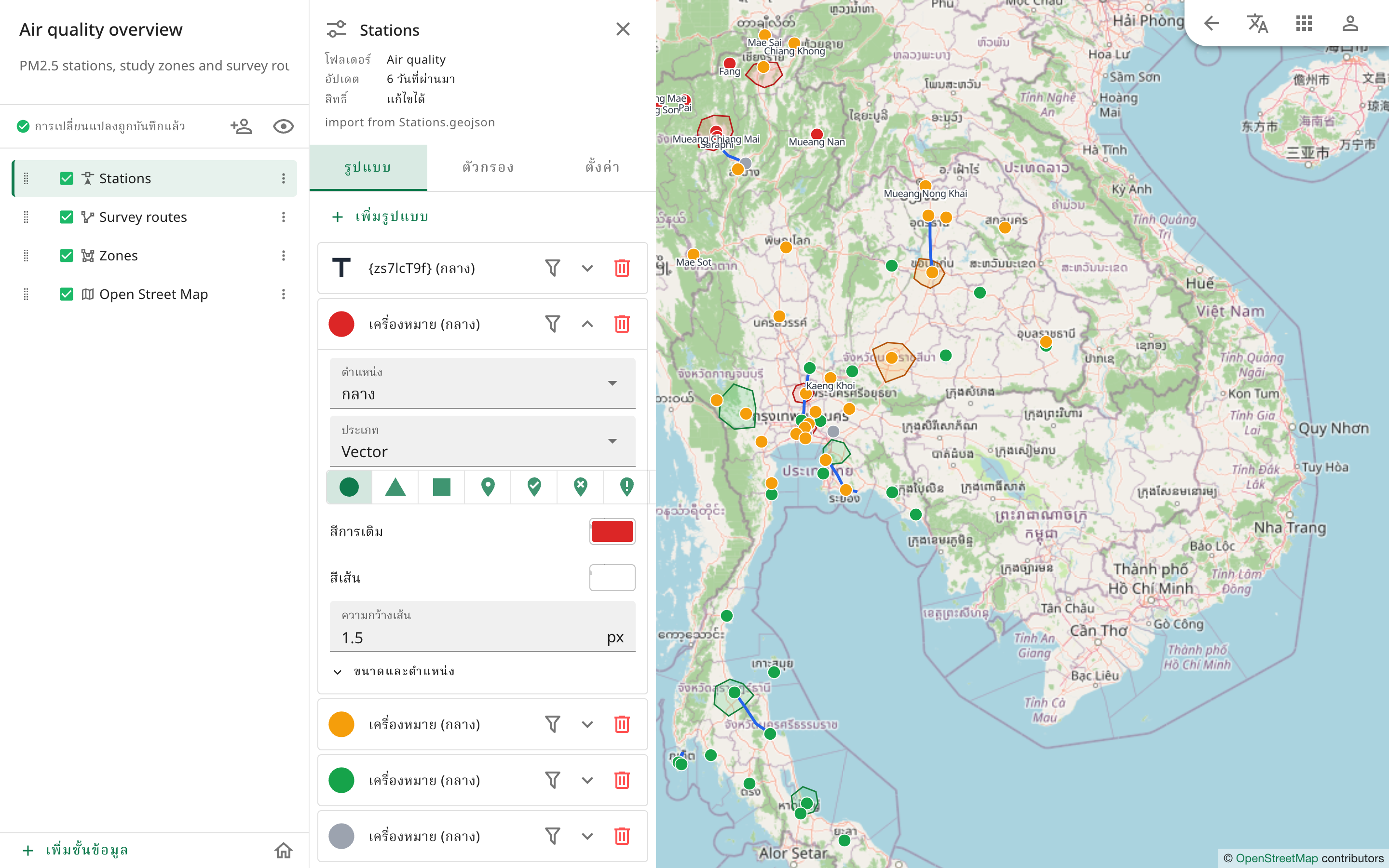Click the translate language icon

tap(1257, 24)
